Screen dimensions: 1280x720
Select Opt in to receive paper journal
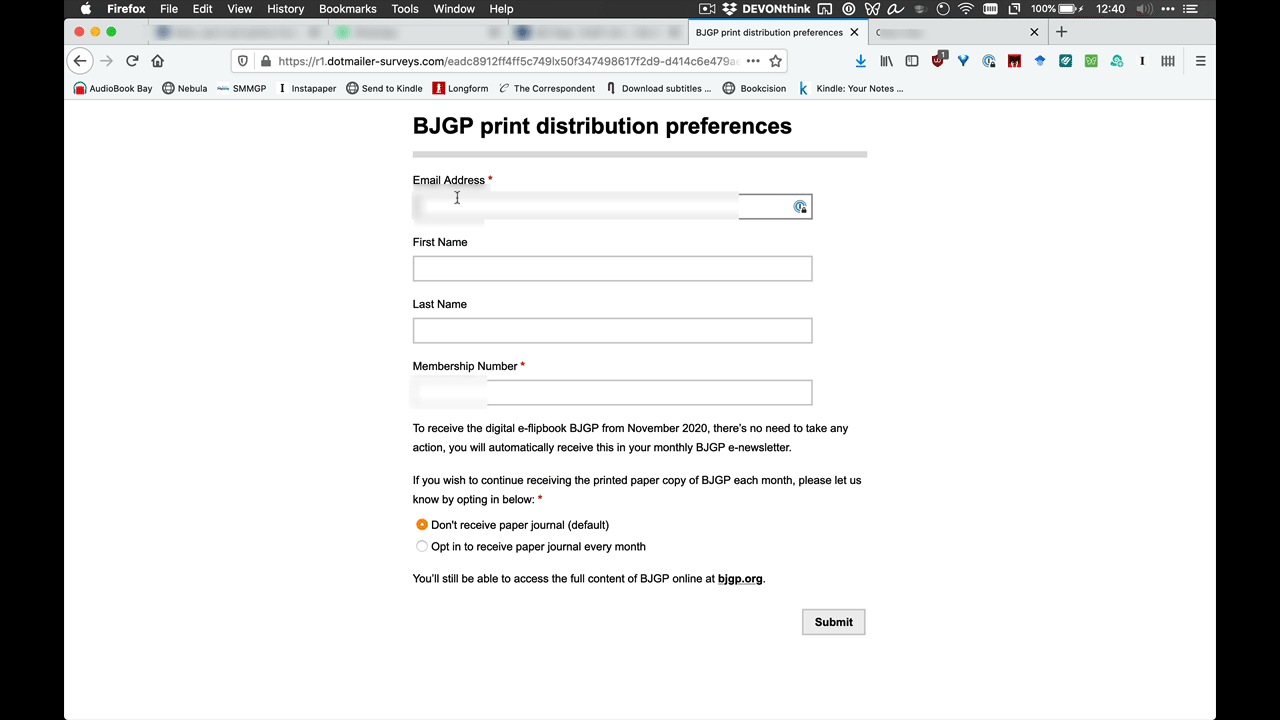(x=422, y=547)
